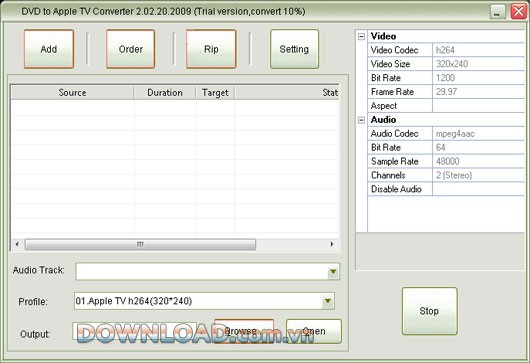530x363 pixels.
Task: Collapse the Audio property group
Action: click(x=361, y=120)
